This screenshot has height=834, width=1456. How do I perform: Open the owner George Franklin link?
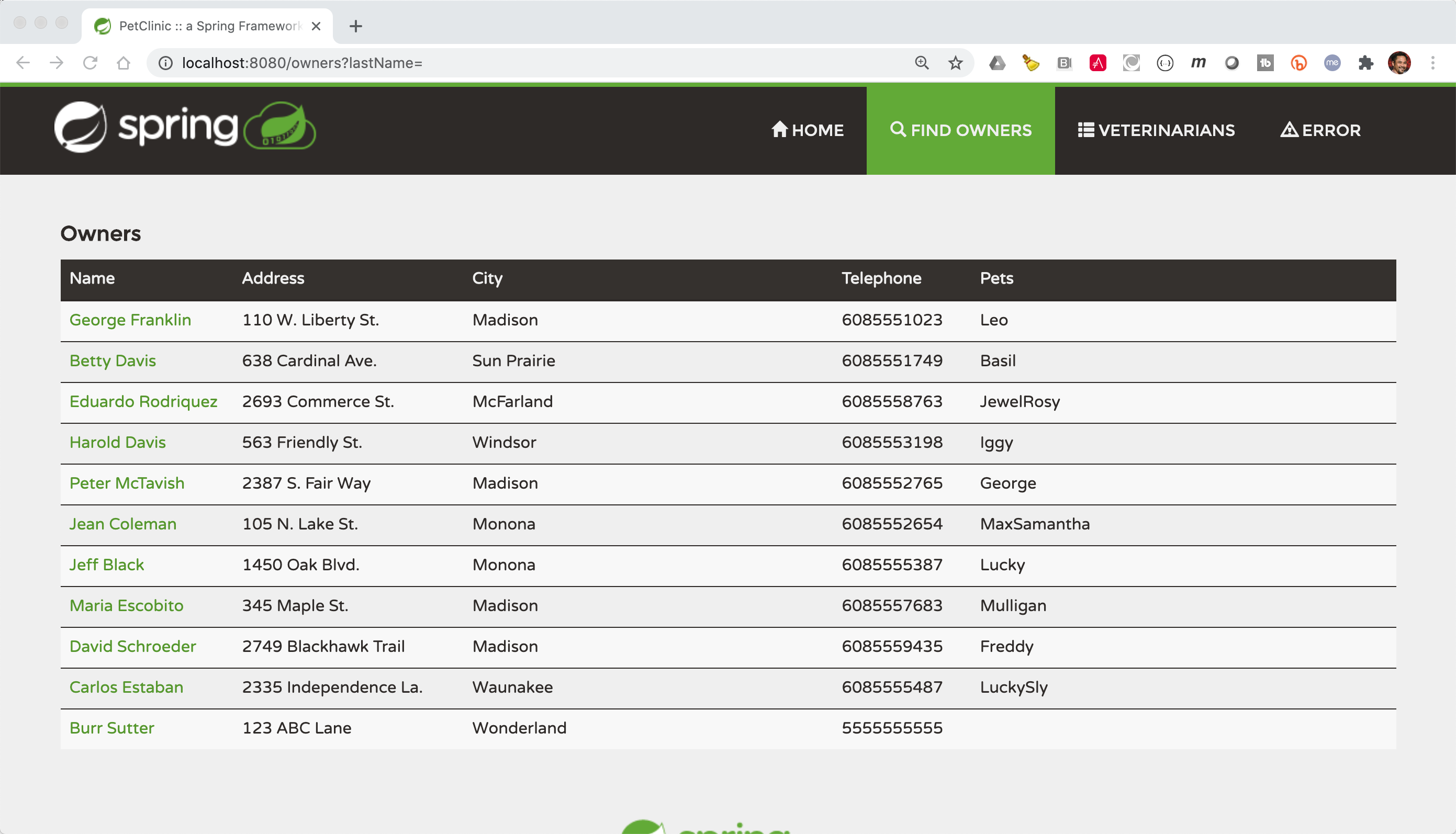pyautogui.click(x=130, y=320)
